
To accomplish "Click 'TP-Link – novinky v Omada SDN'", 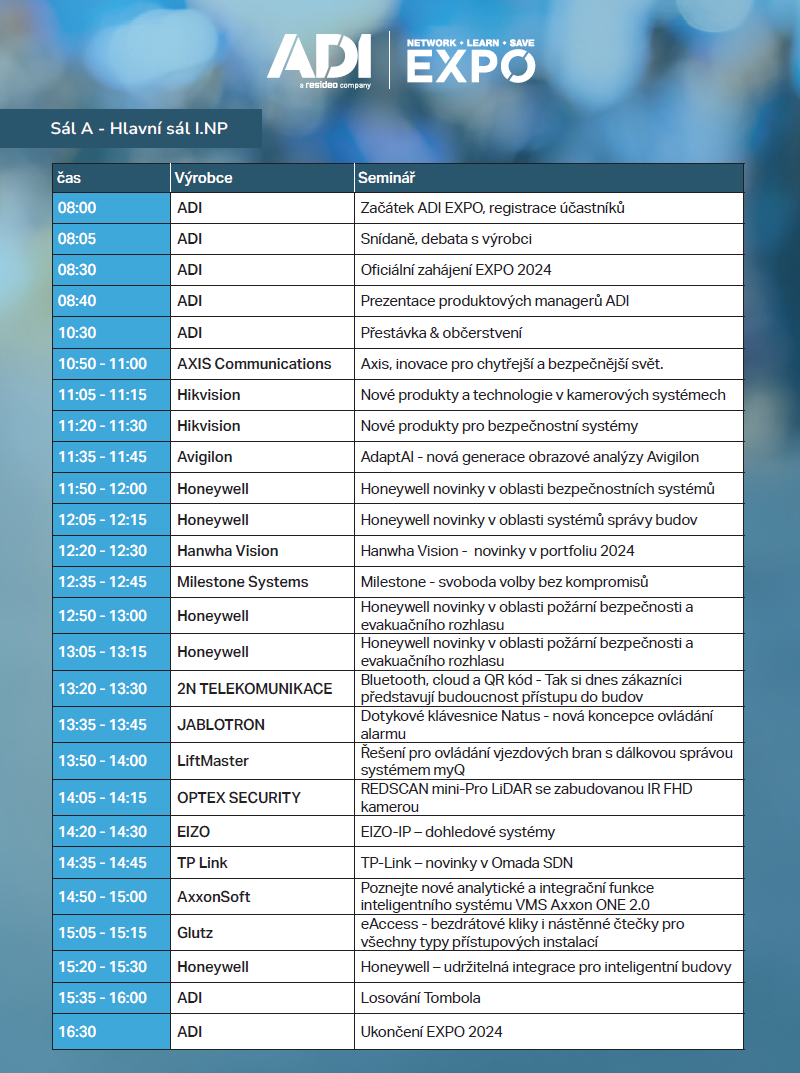I will pyautogui.click(x=467, y=863).
